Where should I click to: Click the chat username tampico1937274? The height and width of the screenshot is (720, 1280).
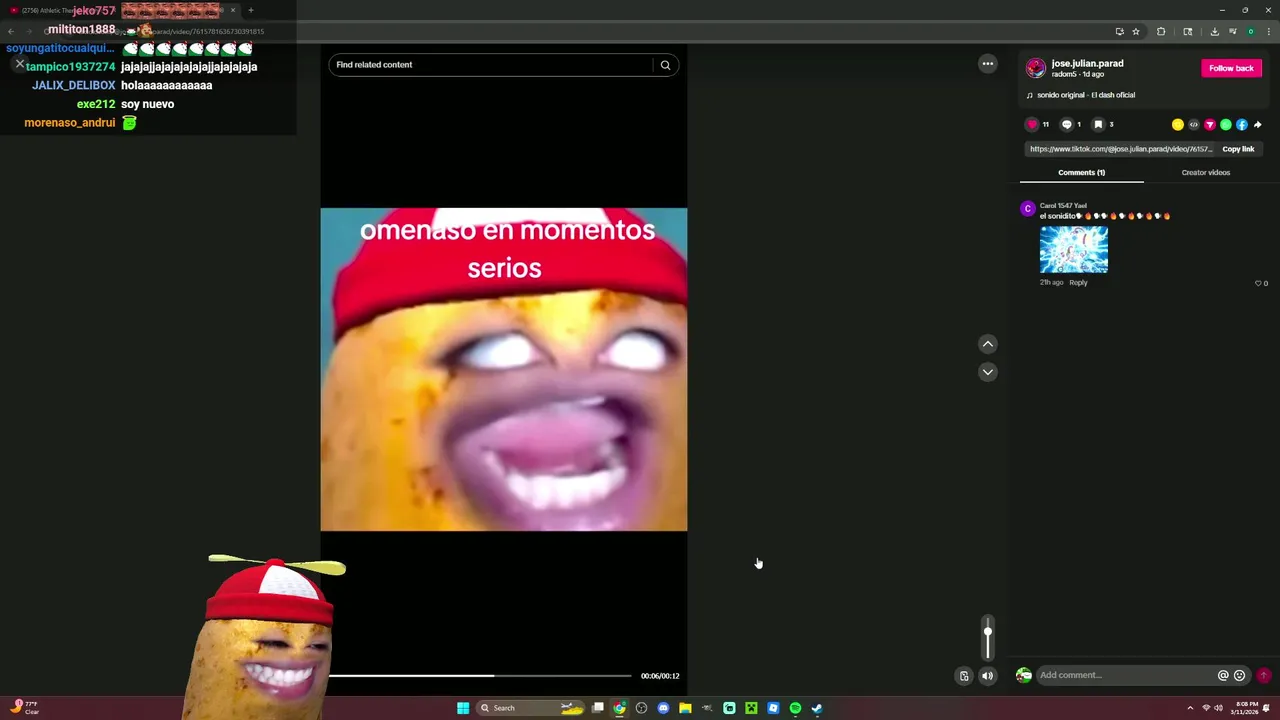coord(70,67)
